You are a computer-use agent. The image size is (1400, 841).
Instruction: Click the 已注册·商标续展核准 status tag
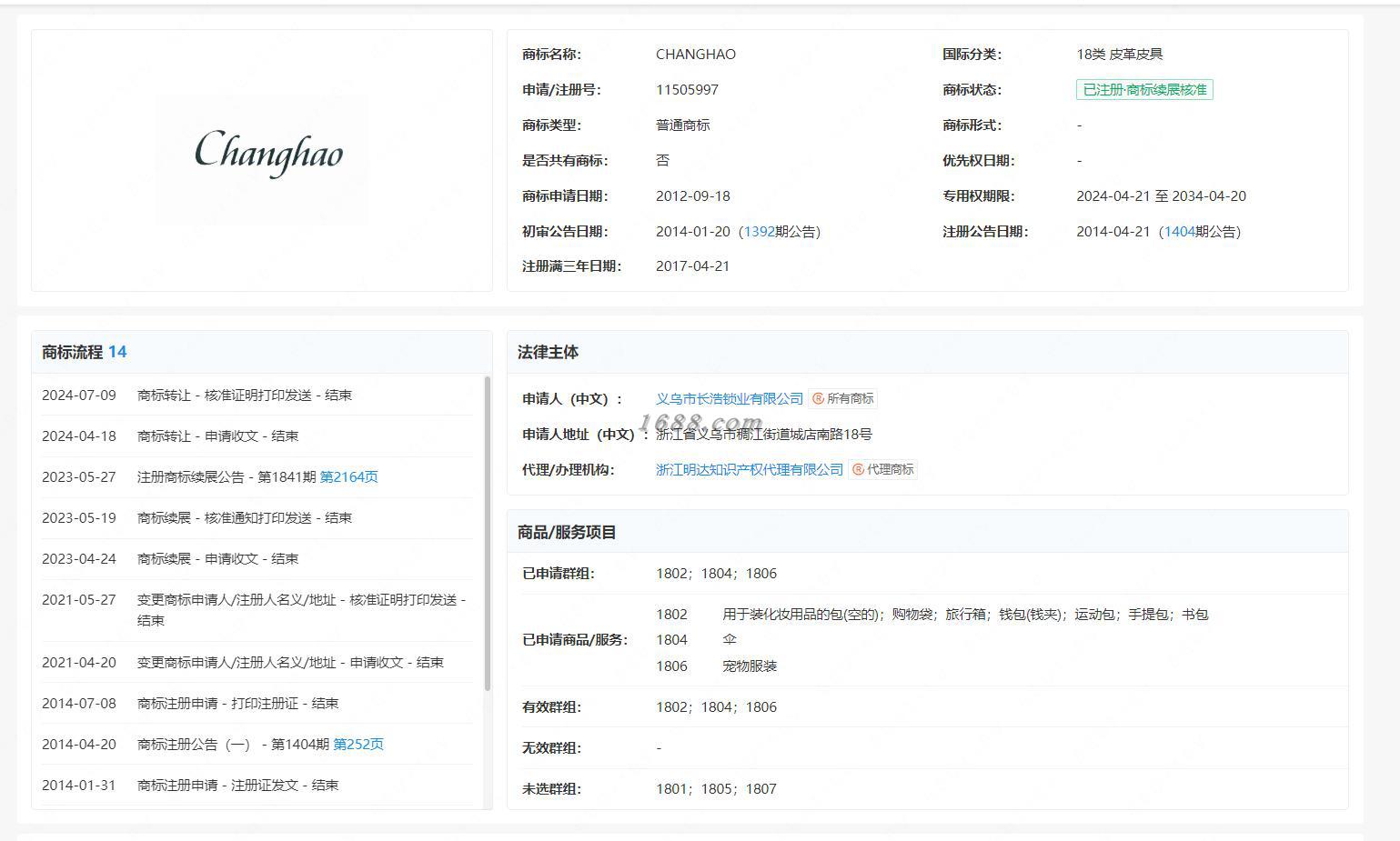(1144, 90)
